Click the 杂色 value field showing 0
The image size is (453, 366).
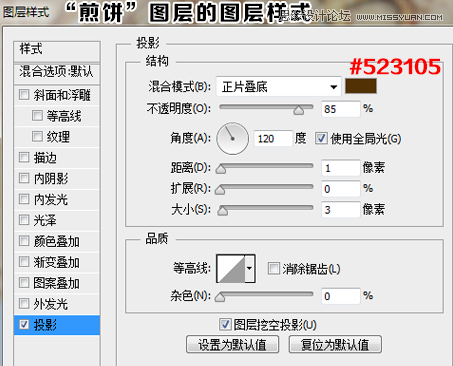341,296
